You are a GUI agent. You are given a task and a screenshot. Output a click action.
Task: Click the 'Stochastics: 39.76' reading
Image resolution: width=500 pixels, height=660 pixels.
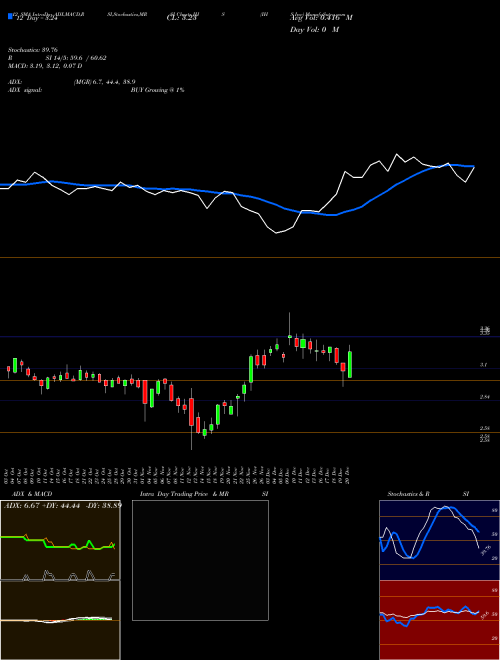(x=32, y=50)
